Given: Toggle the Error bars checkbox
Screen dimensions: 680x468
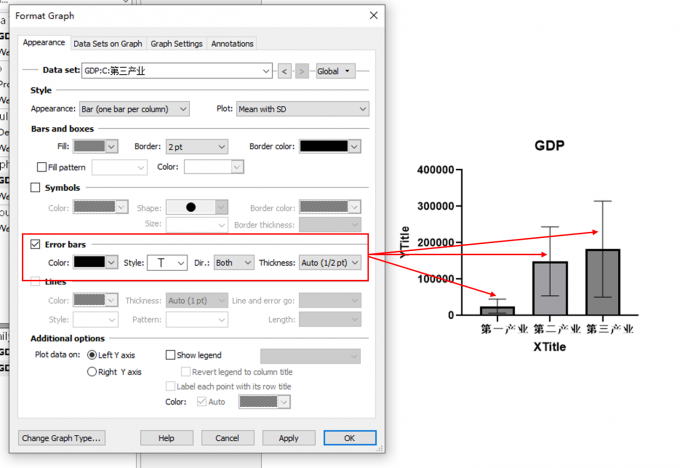Looking at the screenshot, I should click(x=36, y=244).
